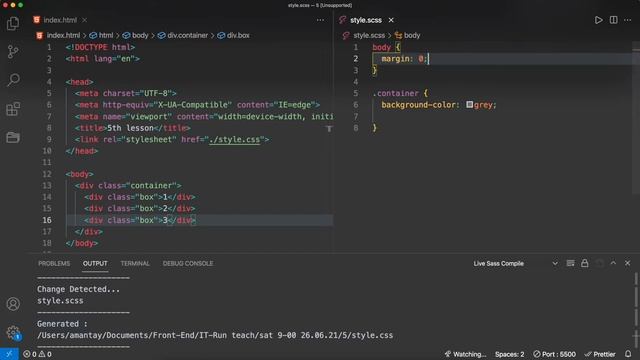Click '5th lesson' title text
The image size is (640, 360).
tap(130, 128)
